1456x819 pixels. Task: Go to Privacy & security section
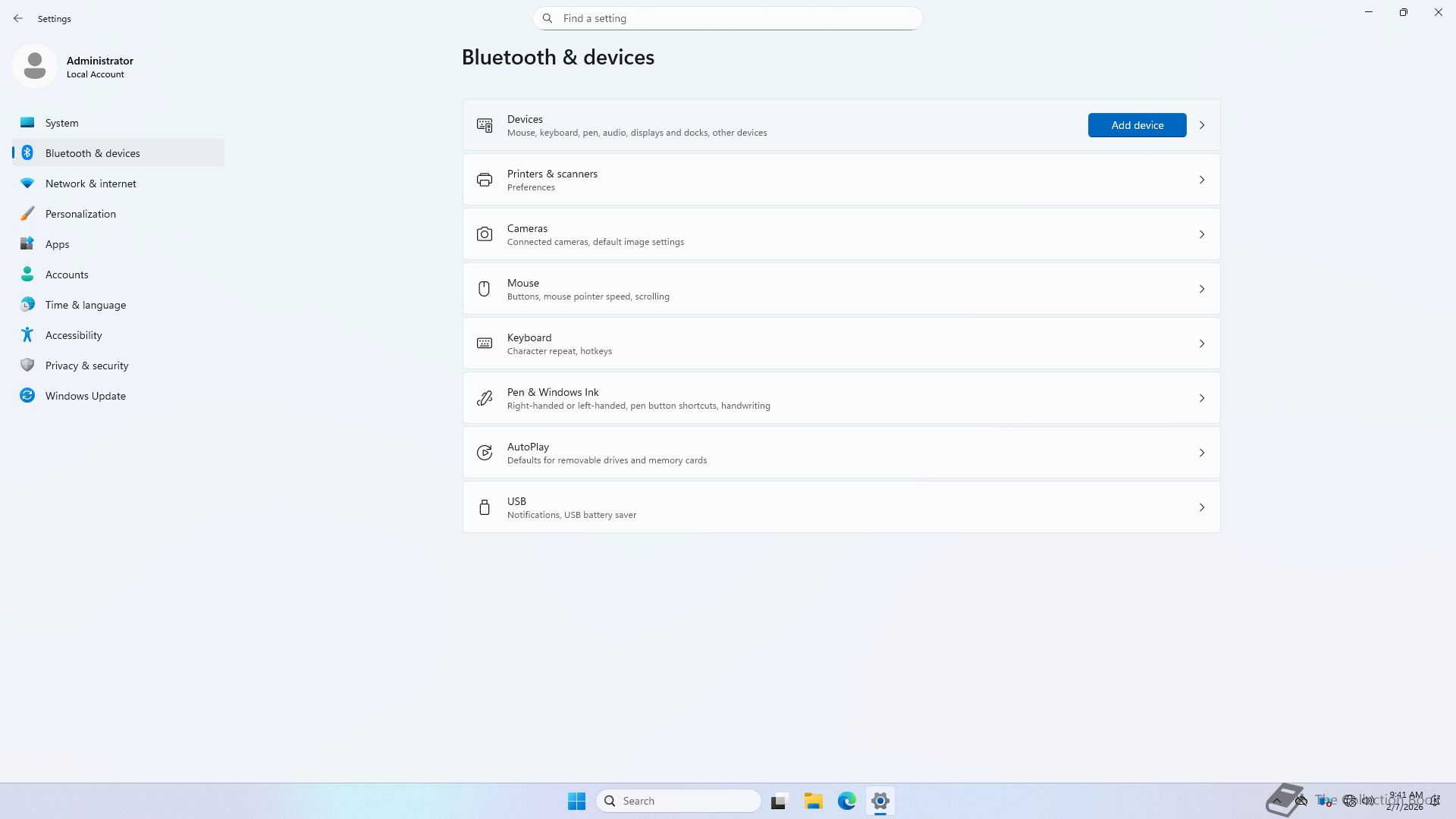pyautogui.click(x=86, y=366)
